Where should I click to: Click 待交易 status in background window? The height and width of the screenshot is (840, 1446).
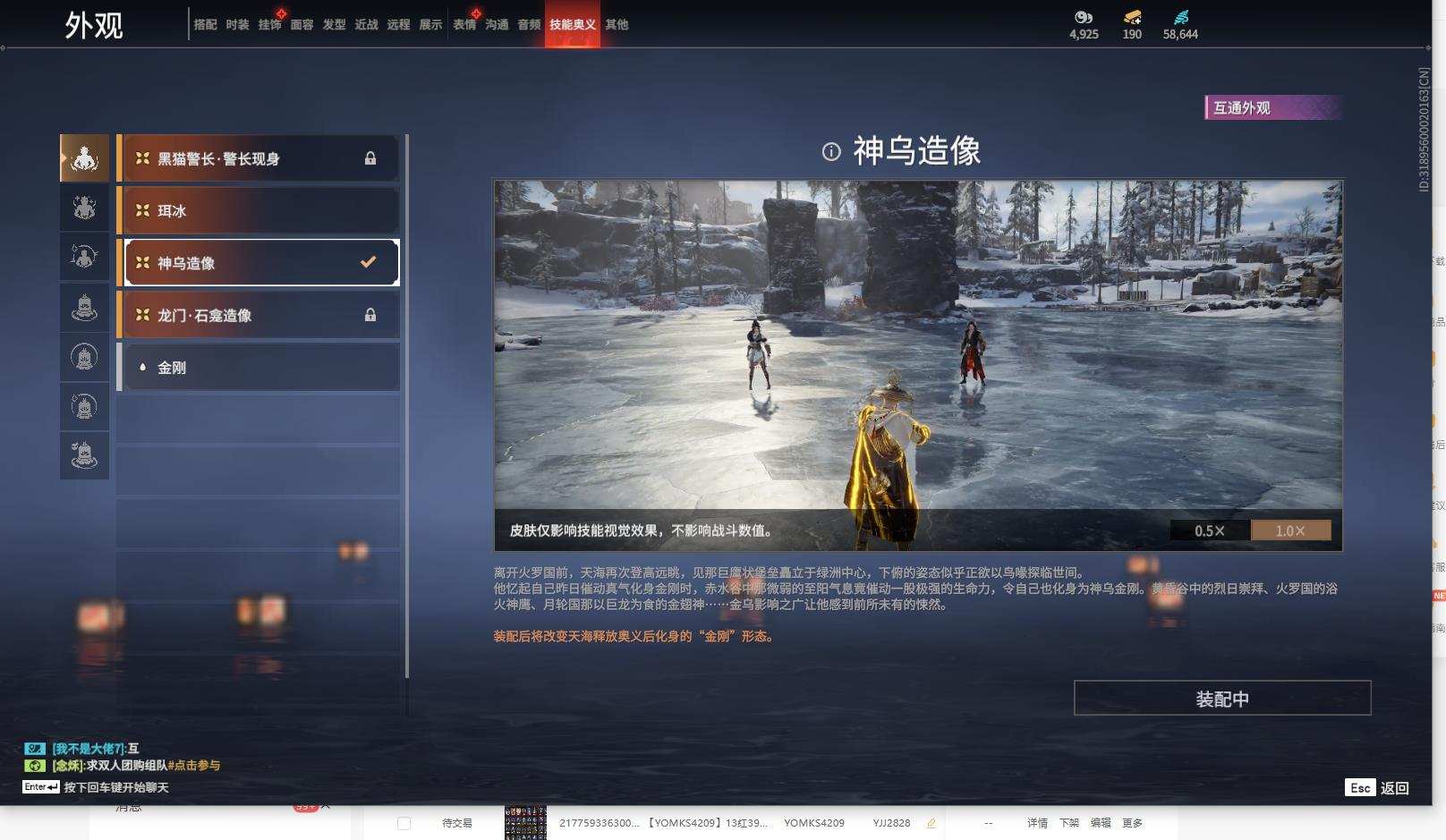coord(456,823)
